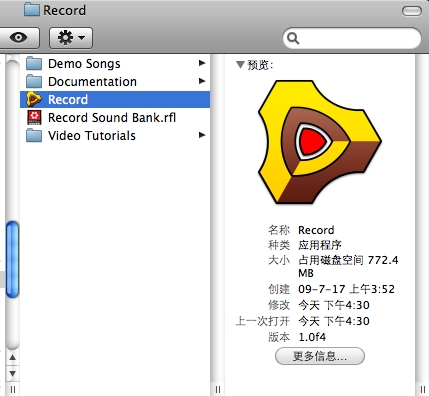The width and height of the screenshot is (429, 396).
Task: Click the 预览: label
Action: (260, 65)
